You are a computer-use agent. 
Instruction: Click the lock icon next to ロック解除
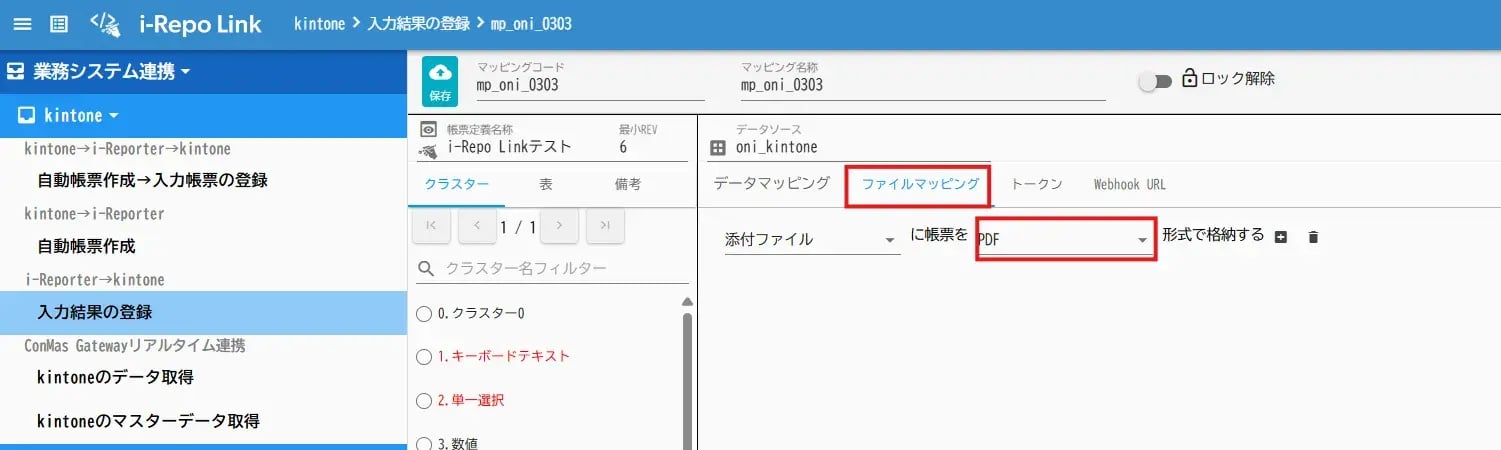[x=1190, y=78]
